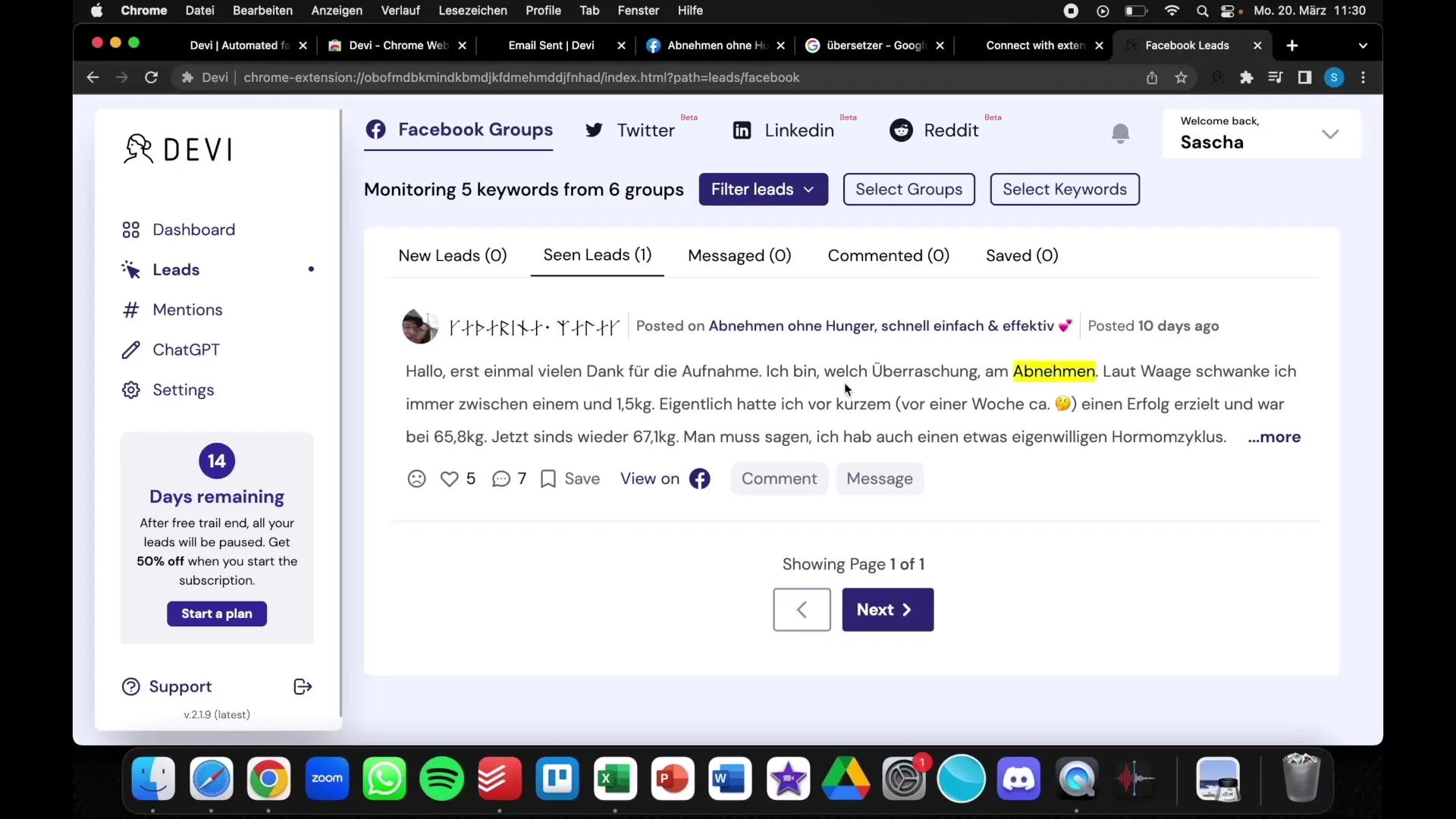The height and width of the screenshot is (819, 1456).
Task: Click the Message button on the lead
Action: coord(880,479)
